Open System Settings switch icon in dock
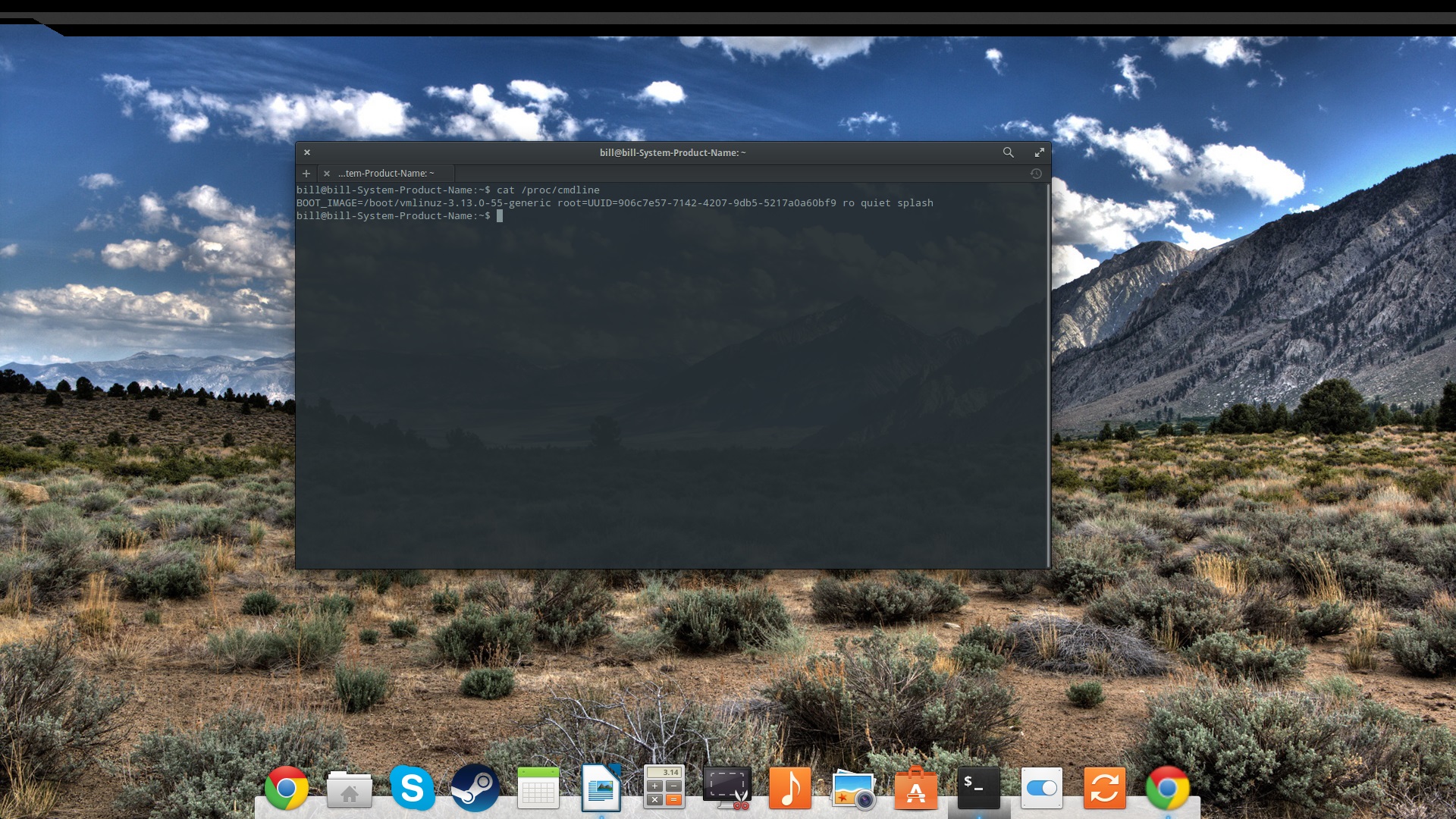Image resolution: width=1456 pixels, height=819 pixels. (x=1041, y=789)
